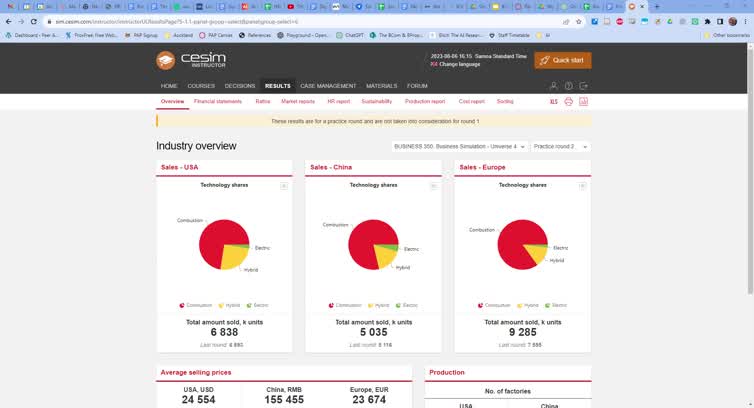Click the logout icon in header

(584, 86)
